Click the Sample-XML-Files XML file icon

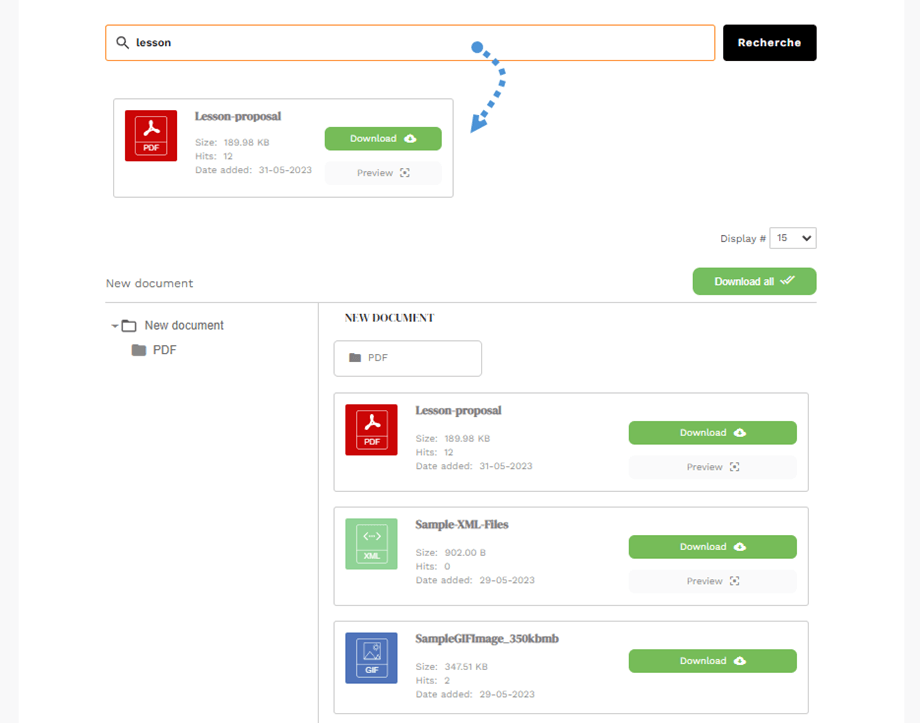371,544
